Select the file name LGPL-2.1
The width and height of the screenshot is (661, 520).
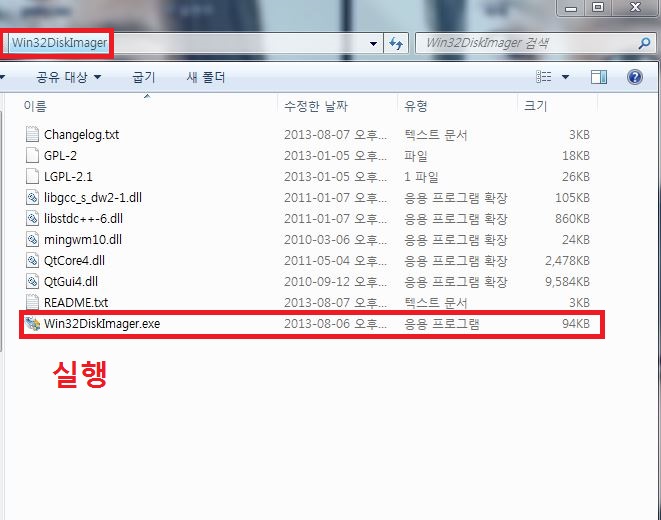coord(68,177)
